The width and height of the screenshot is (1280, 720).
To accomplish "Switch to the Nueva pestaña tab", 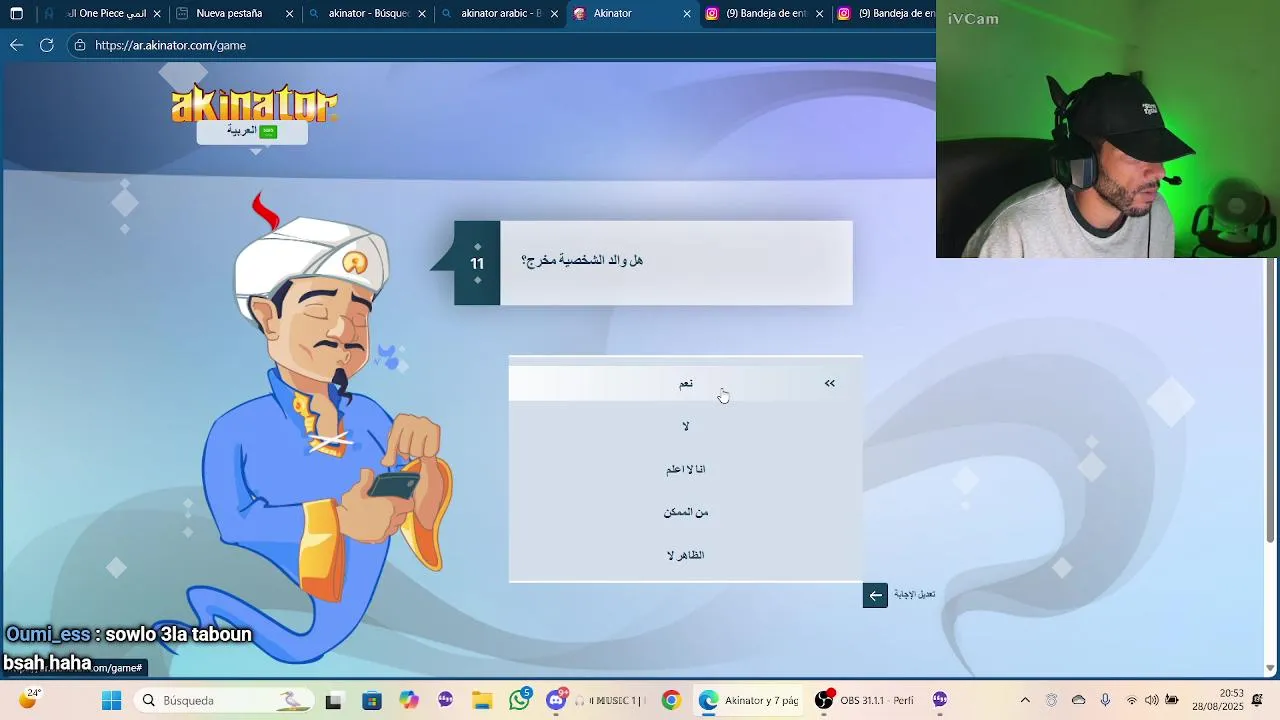I will click(x=235, y=14).
